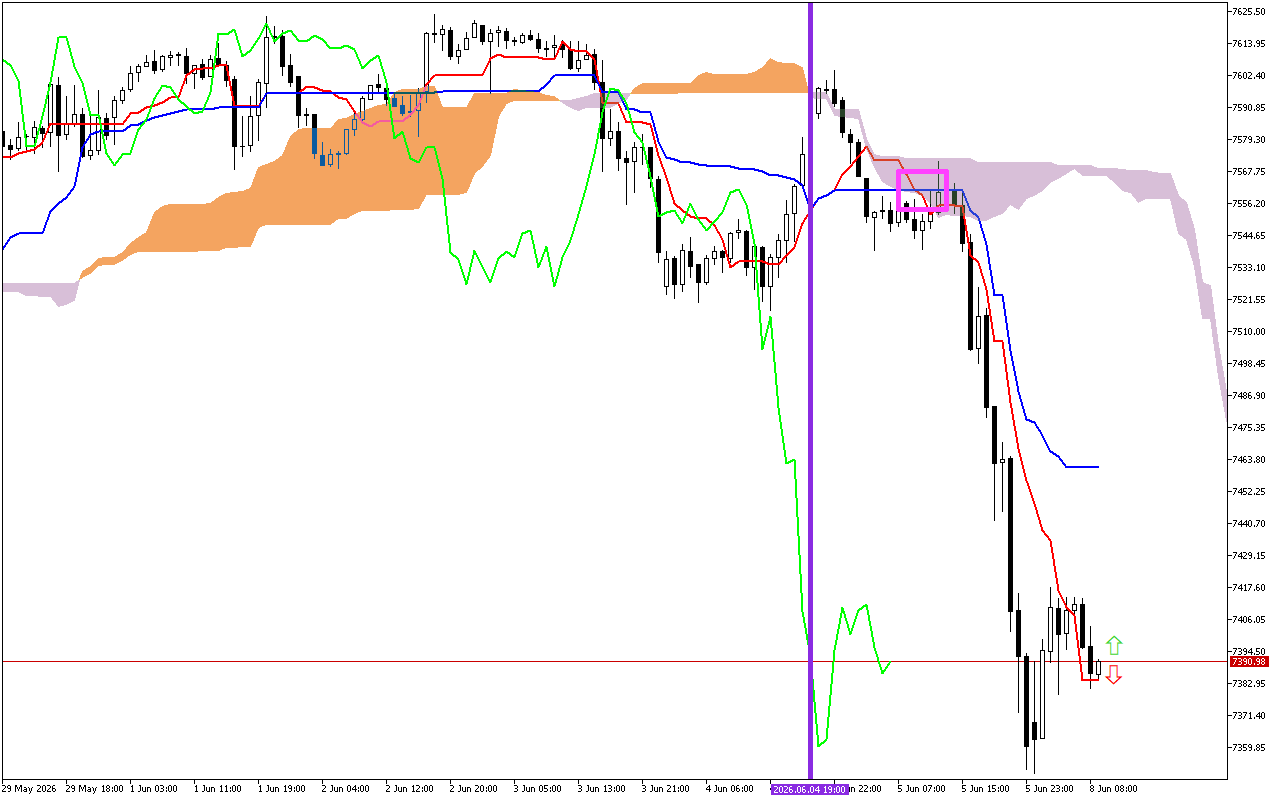
Task: Click the 29 May 2026 time label
Action: pos(29,789)
